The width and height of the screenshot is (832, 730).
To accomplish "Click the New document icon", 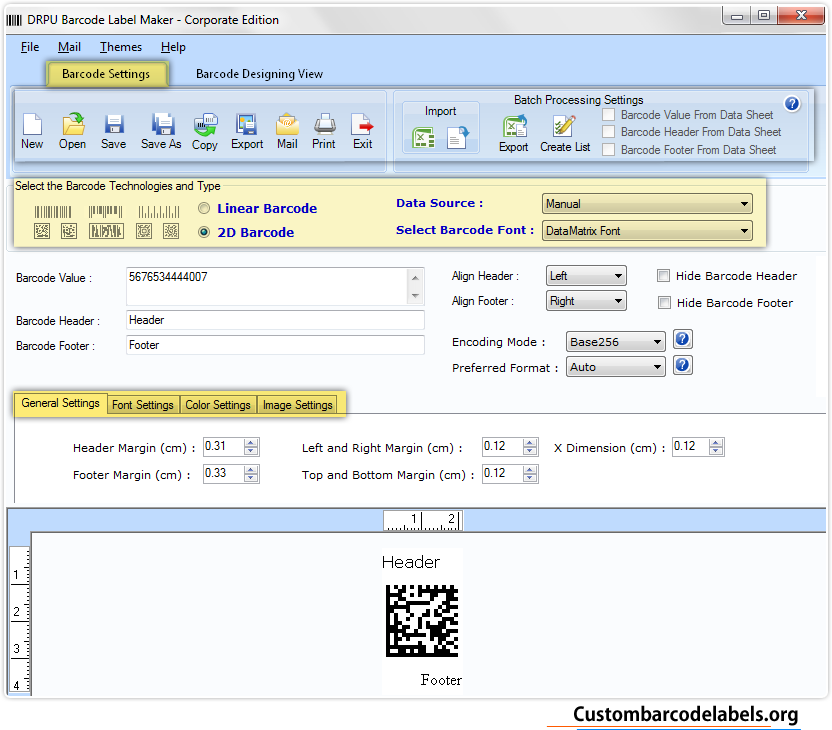I will pos(32,125).
